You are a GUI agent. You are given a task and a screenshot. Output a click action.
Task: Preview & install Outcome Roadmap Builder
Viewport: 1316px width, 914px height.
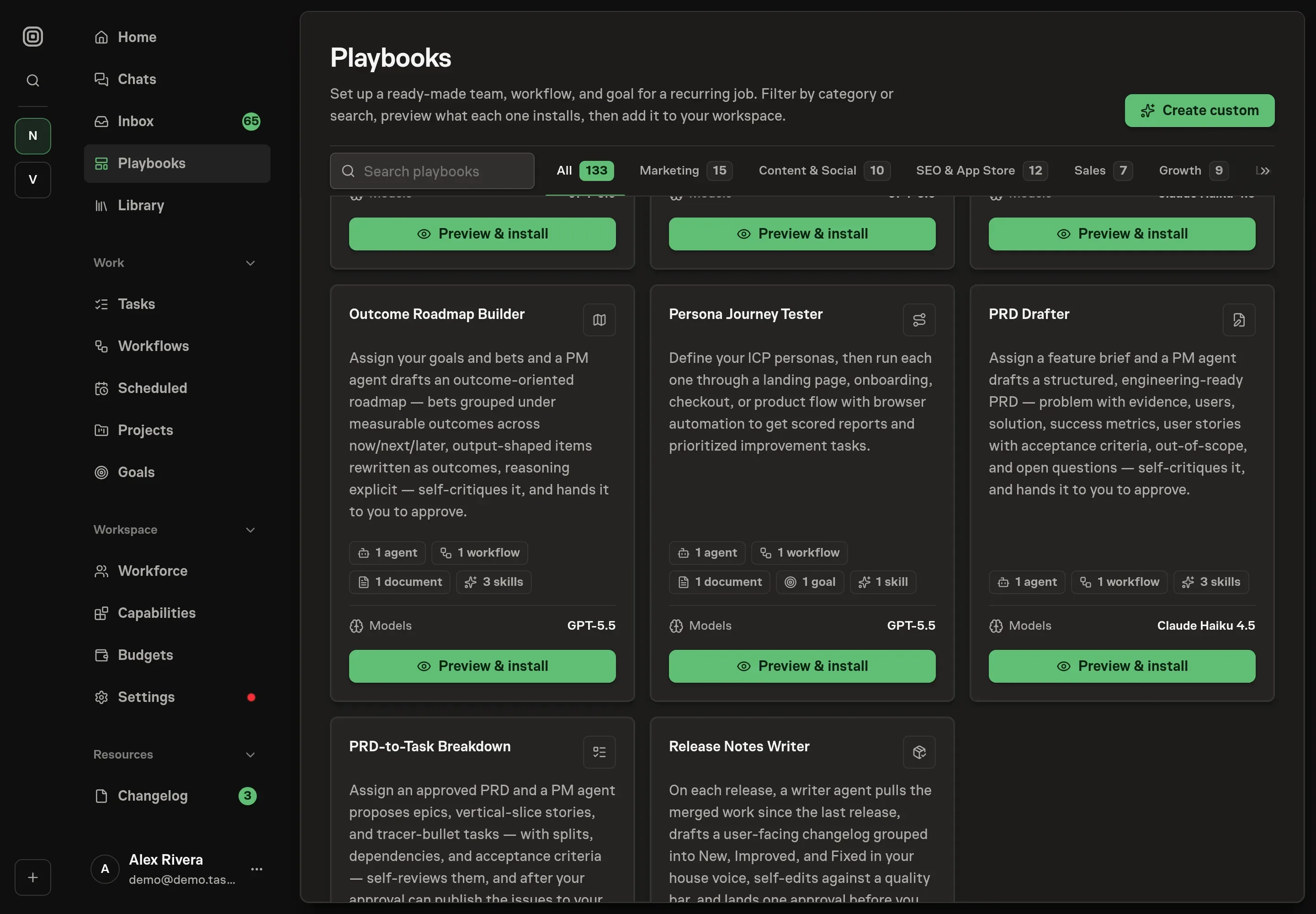coord(482,666)
